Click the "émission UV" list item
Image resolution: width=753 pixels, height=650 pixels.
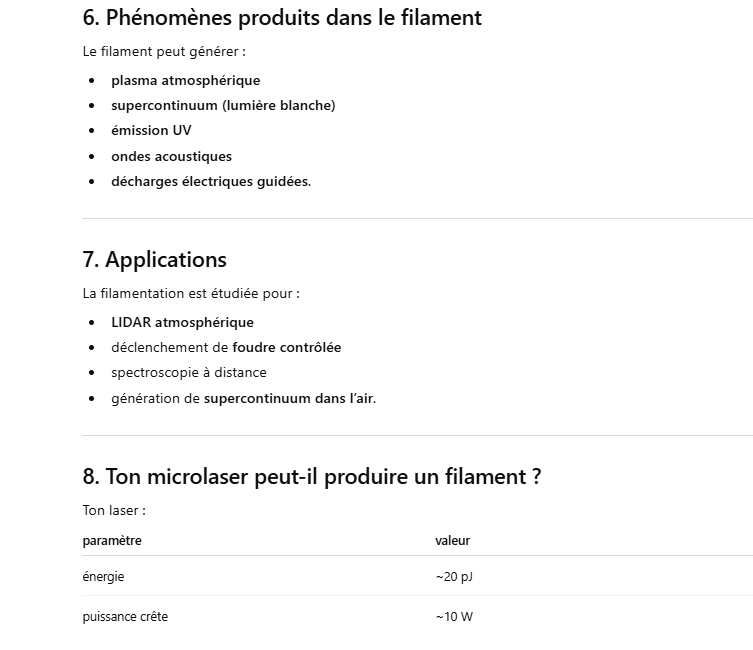(x=151, y=130)
